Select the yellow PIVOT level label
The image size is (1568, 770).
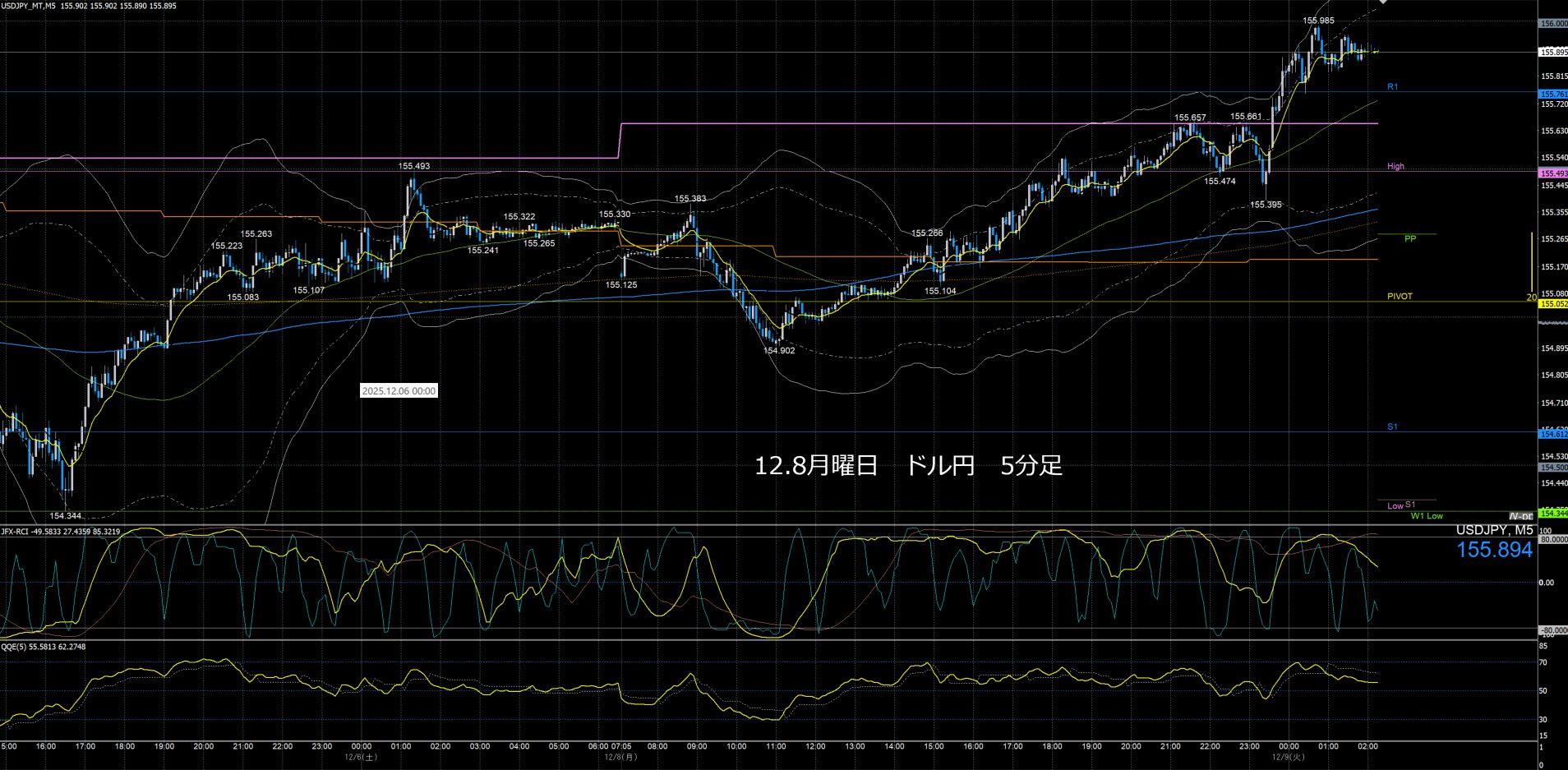pyautogui.click(x=1400, y=297)
